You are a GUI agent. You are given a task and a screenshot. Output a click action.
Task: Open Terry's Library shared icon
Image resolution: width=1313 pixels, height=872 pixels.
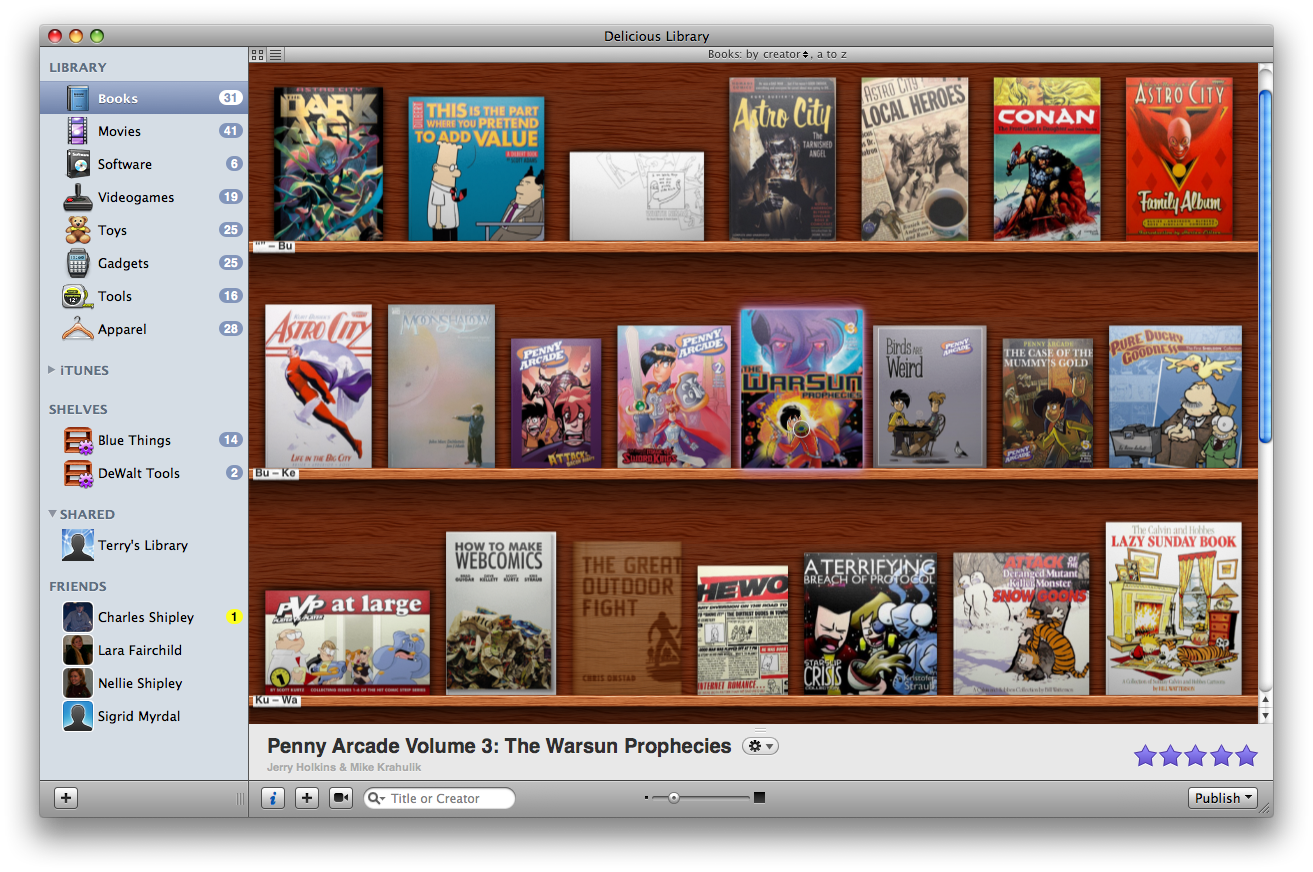78,545
